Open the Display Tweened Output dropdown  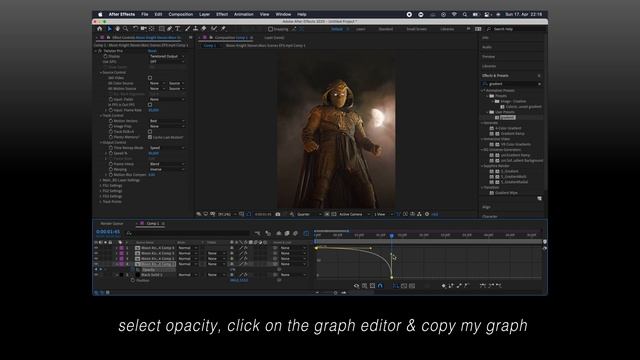(167, 56)
